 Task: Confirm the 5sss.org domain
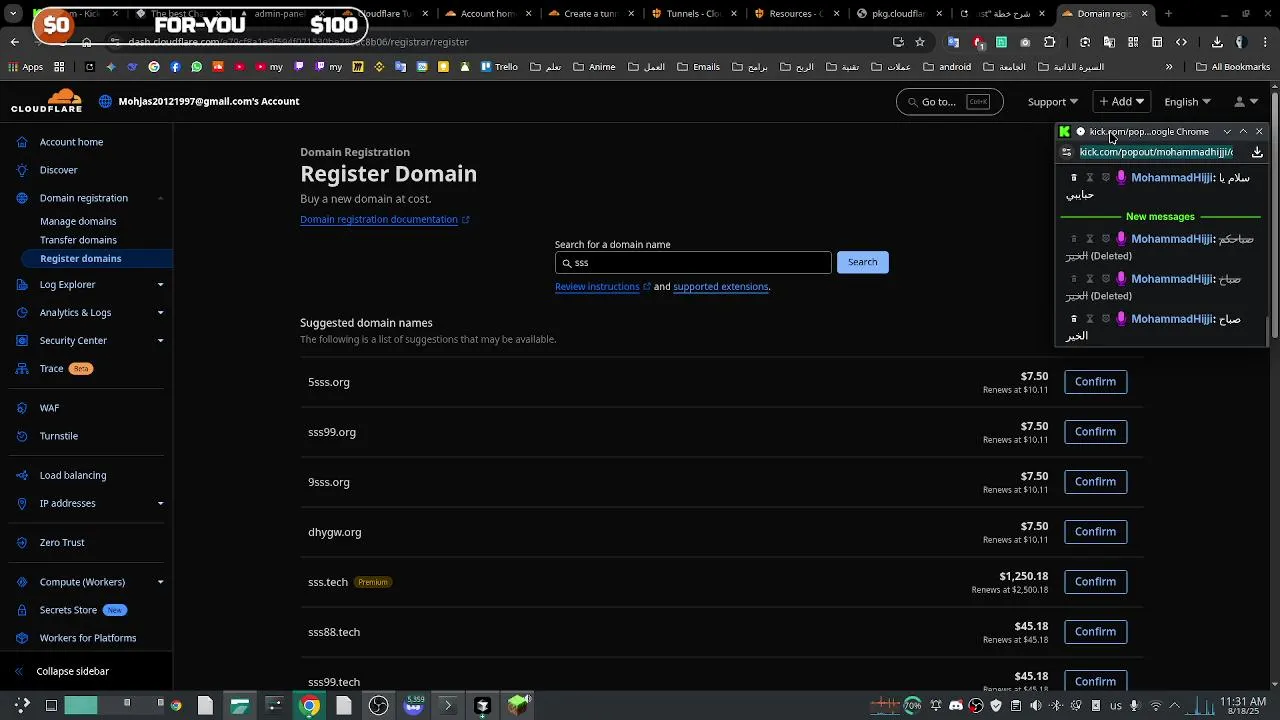[1095, 382]
